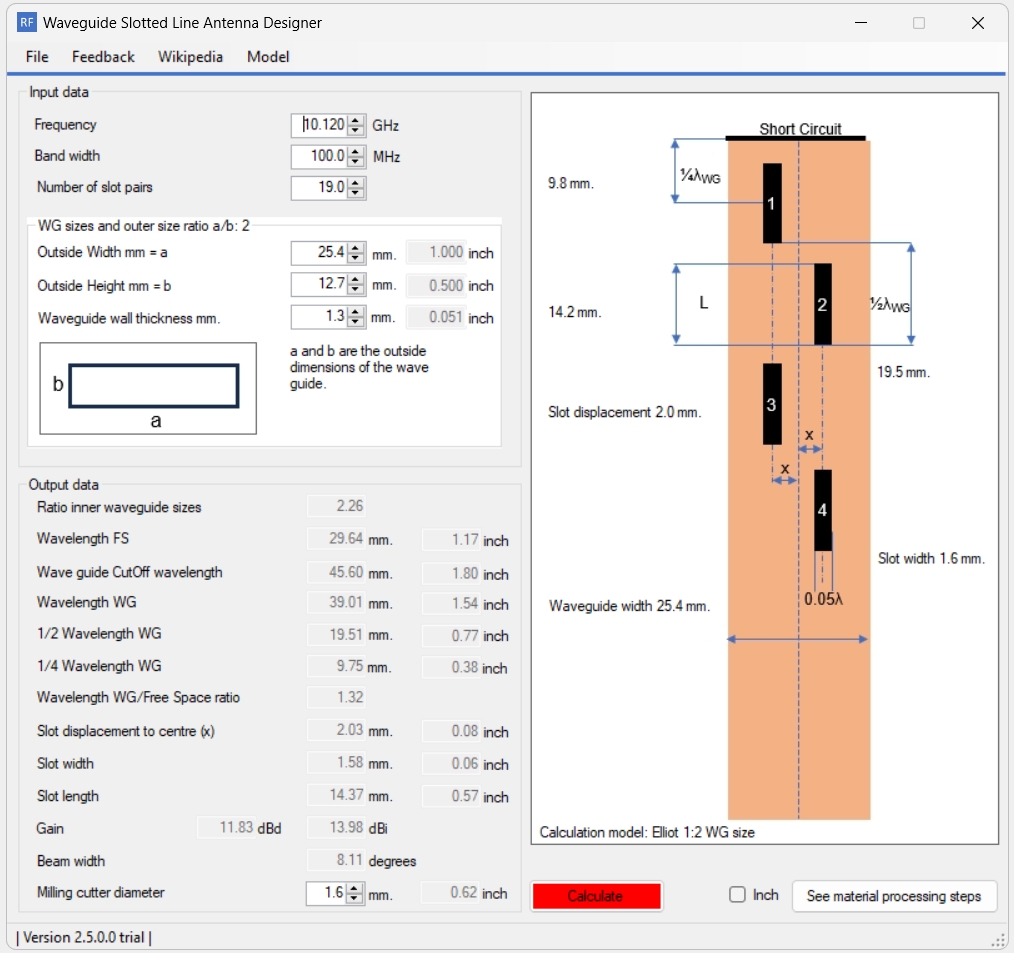Viewport: 1014px width, 953px height.
Task: Select the Frequency input field
Action: point(320,124)
